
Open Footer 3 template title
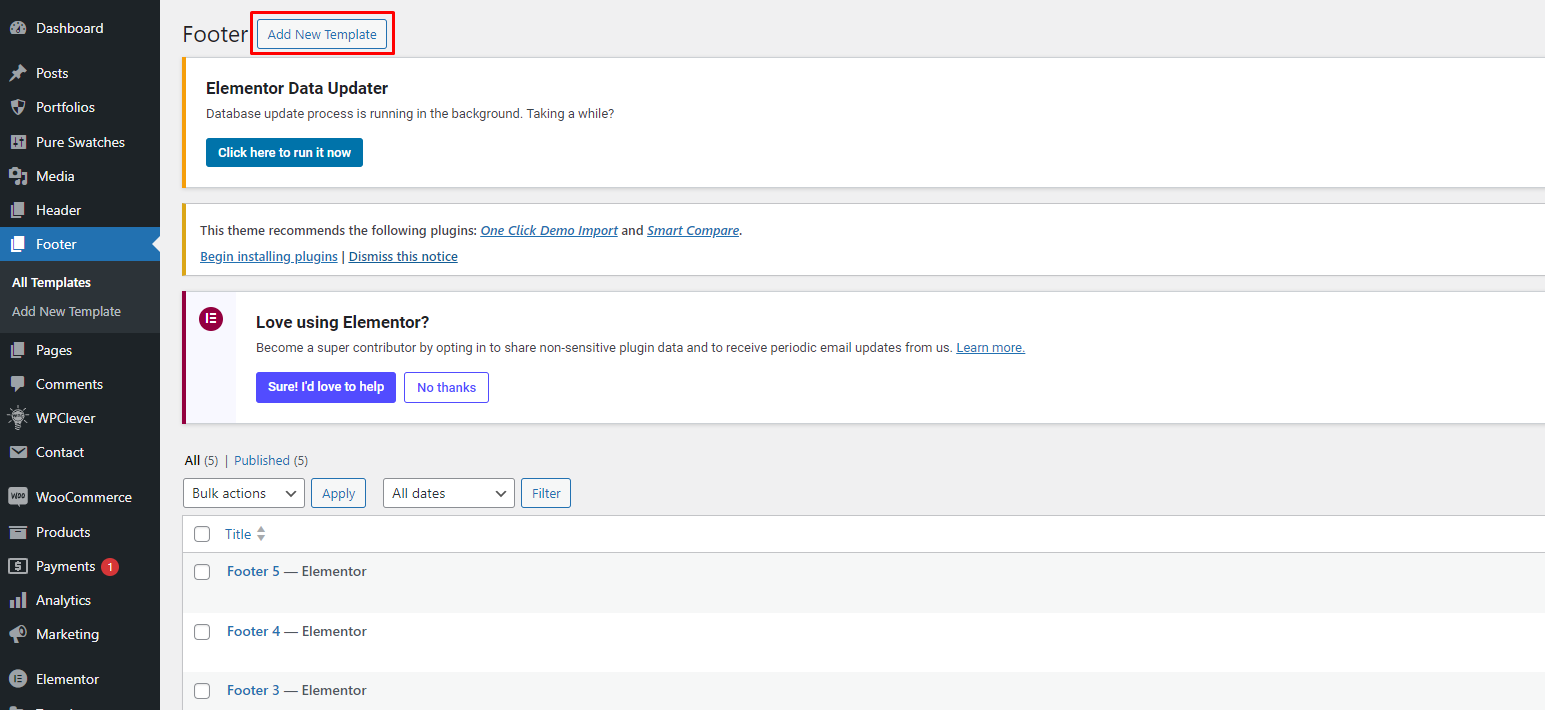[x=254, y=691]
